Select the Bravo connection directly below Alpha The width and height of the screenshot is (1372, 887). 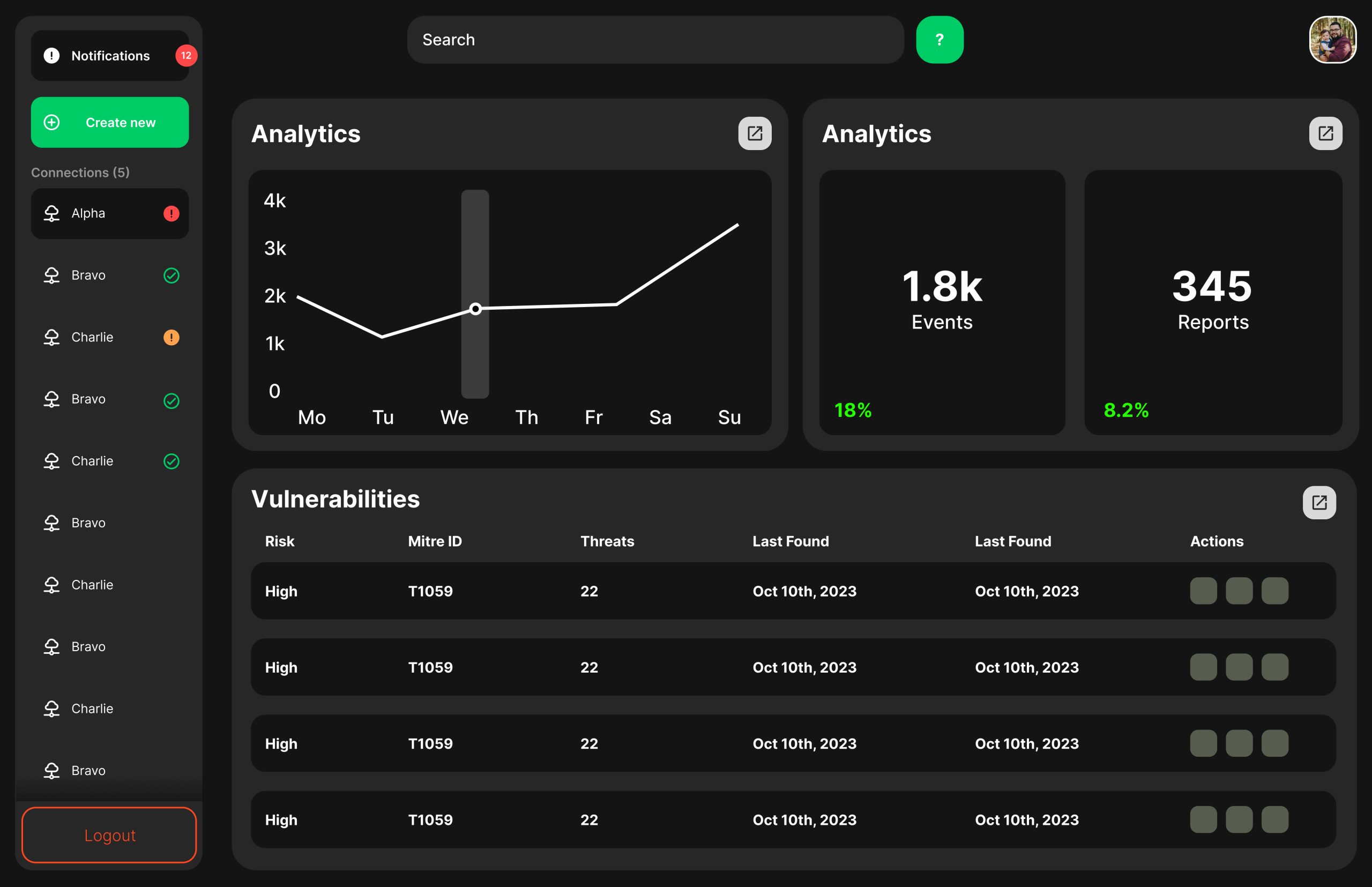(x=109, y=275)
